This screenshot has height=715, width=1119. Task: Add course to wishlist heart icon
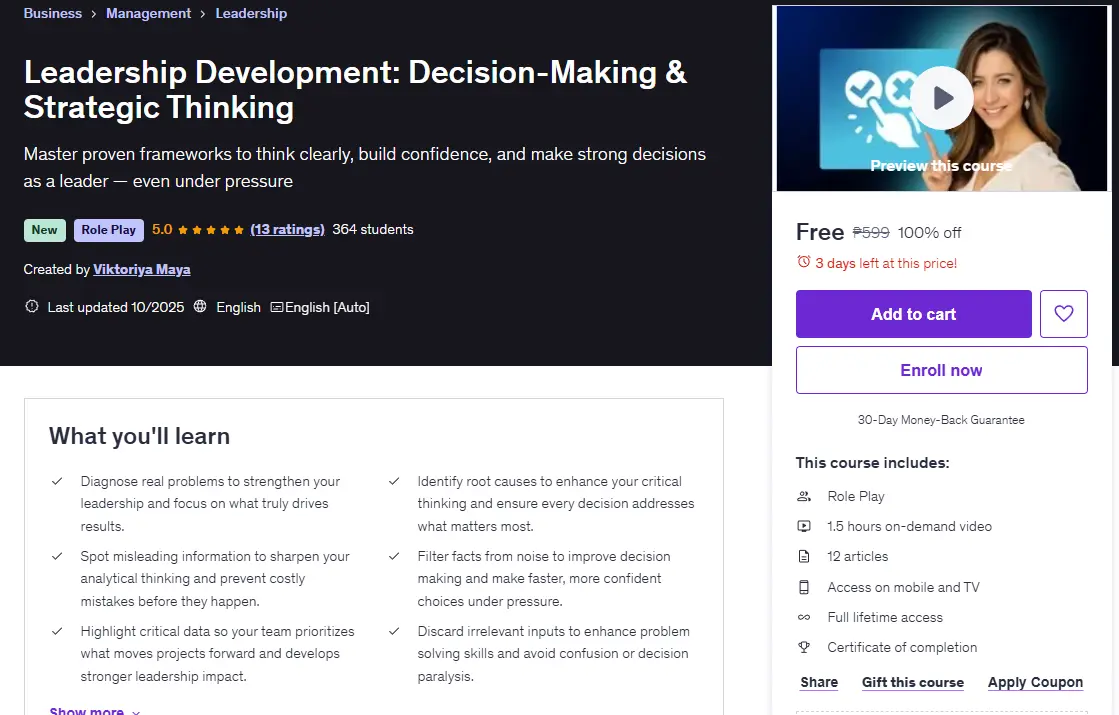pos(1063,313)
